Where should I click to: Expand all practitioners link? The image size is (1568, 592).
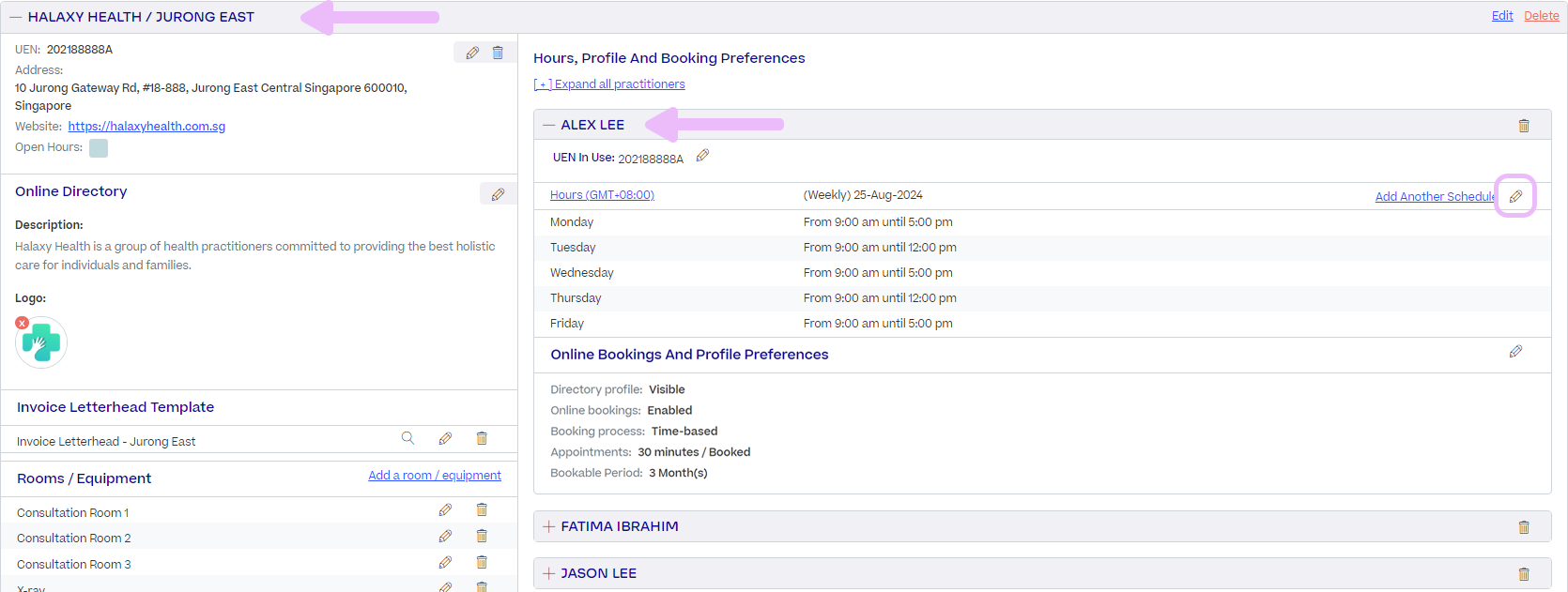pos(609,84)
